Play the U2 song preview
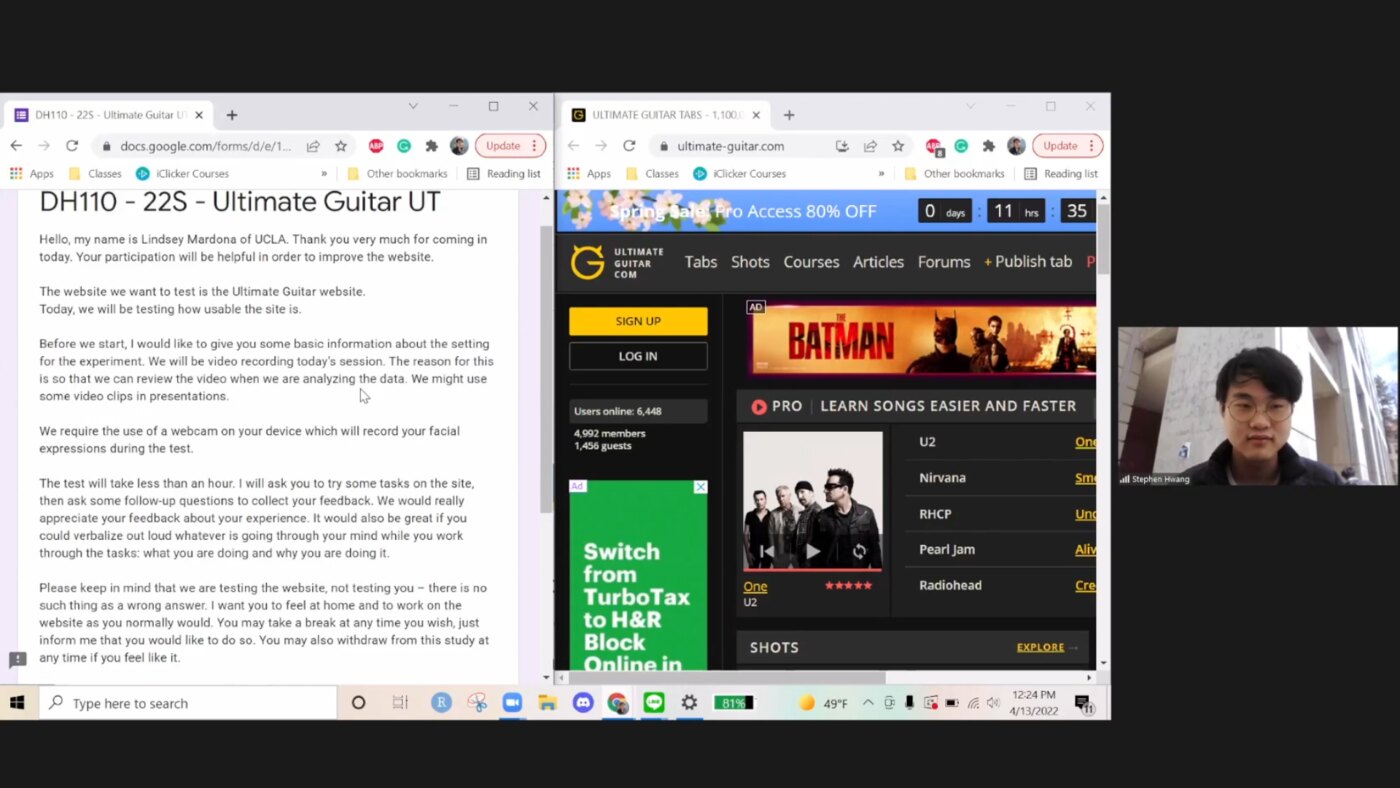This screenshot has height=788, width=1400. pos(812,551)
